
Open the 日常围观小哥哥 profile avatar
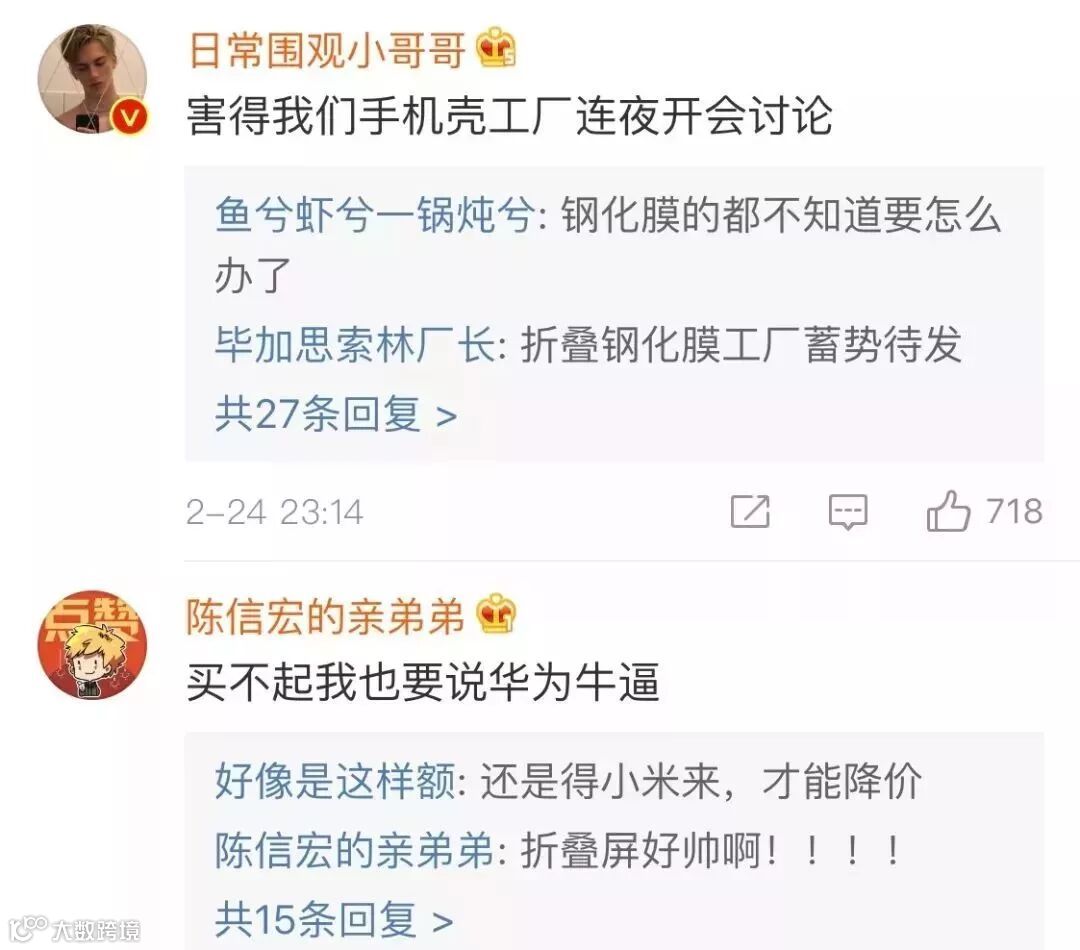coord(92,79)
